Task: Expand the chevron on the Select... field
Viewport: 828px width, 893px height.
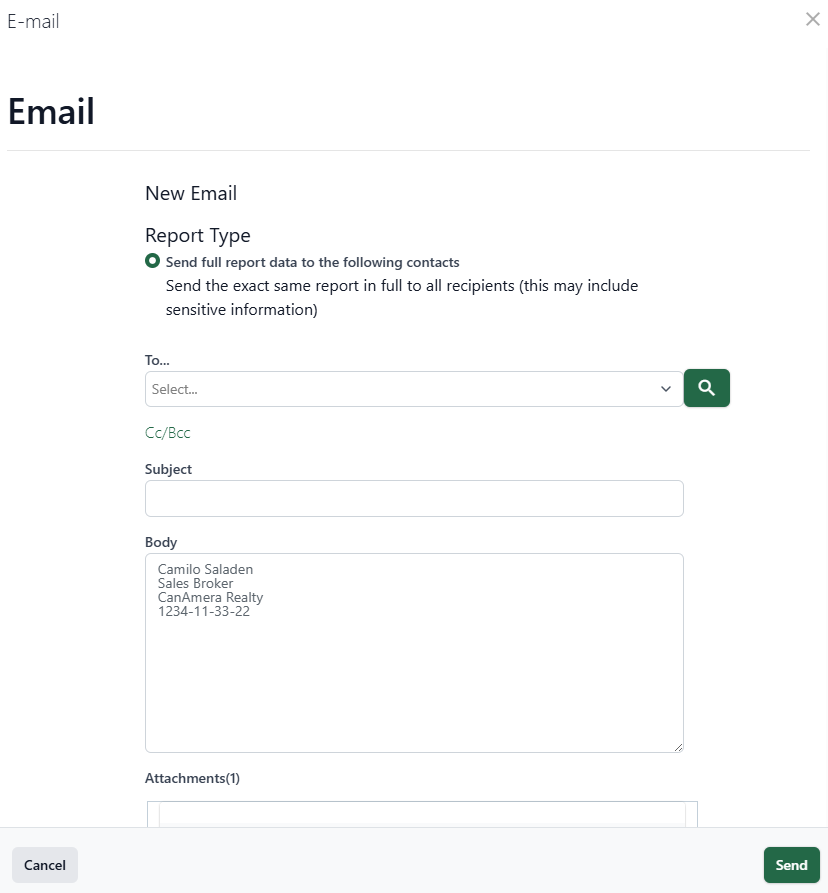Action: tap(665, 388)
